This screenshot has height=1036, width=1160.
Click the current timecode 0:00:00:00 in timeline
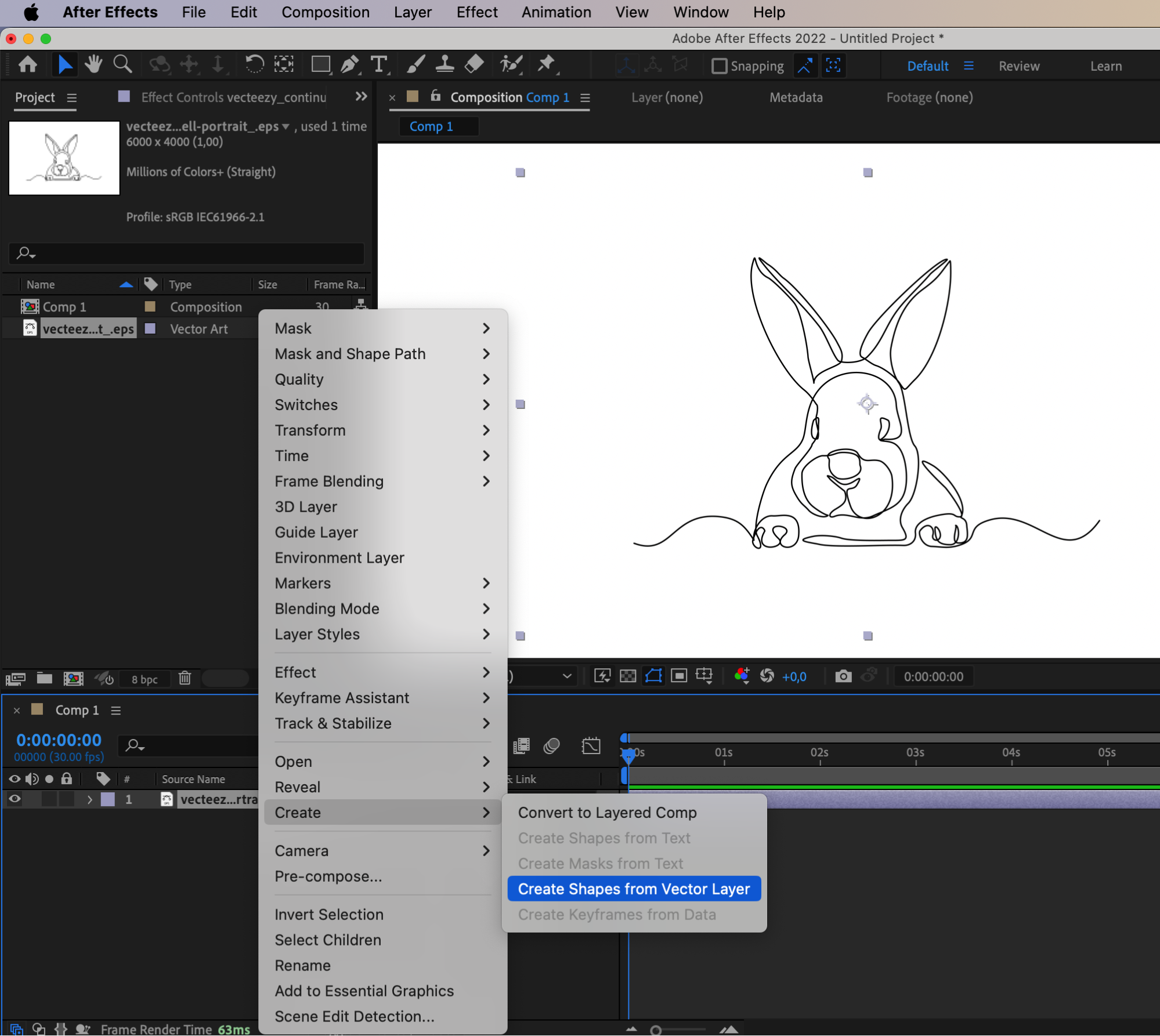click(59, 740)
